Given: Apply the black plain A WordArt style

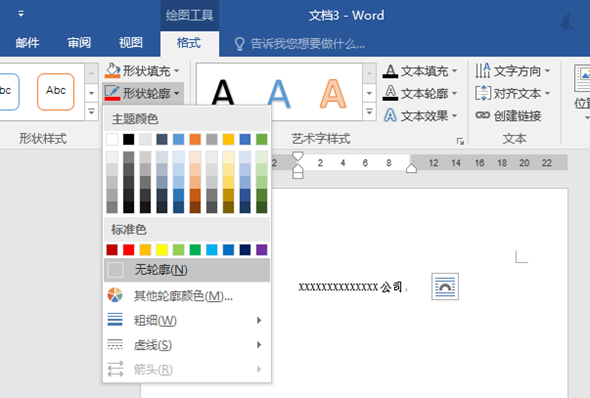Looking at the screenshot, I should click(223, 93).
